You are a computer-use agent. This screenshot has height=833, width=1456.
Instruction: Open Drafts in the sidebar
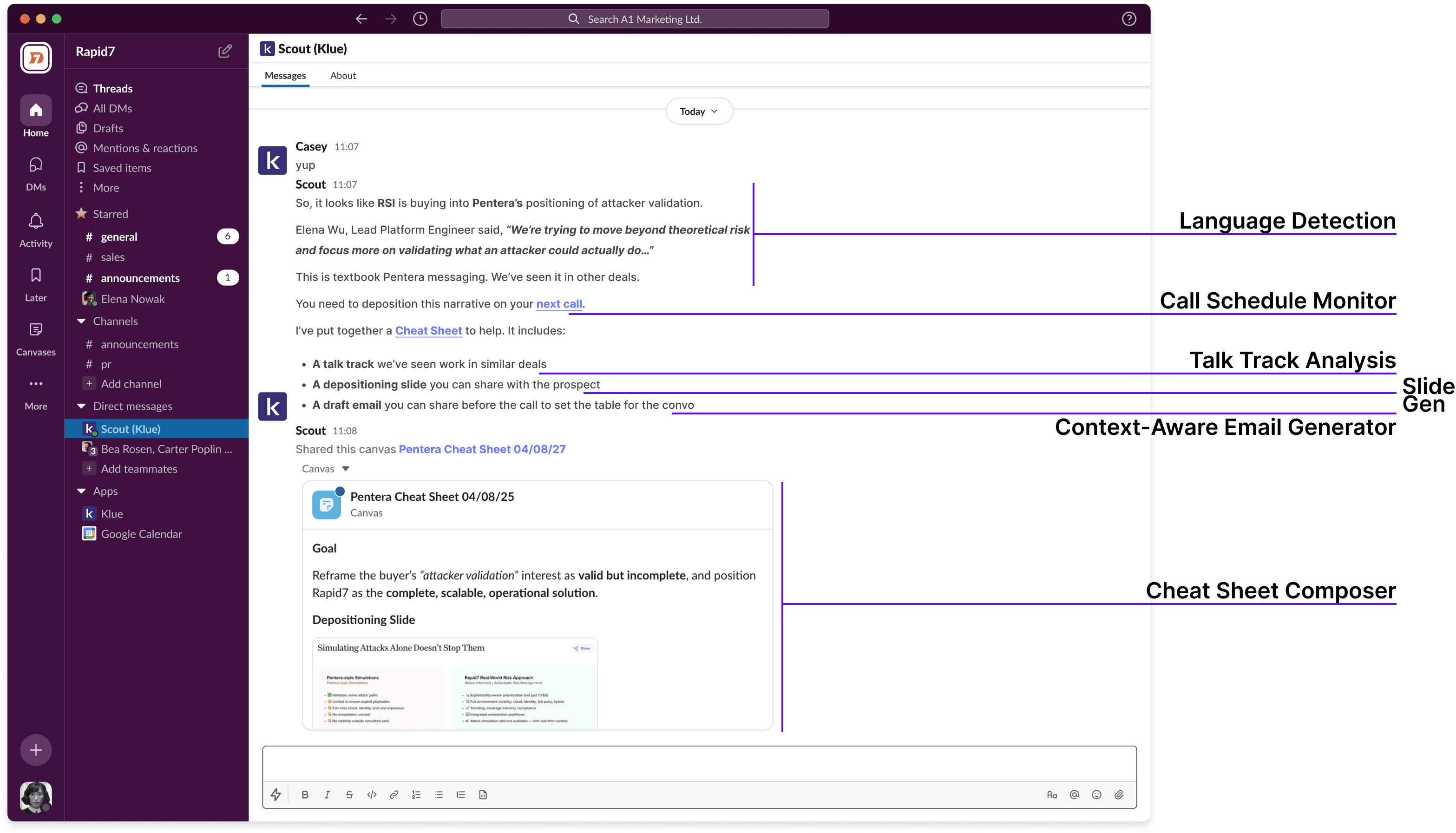tap(99, 128)
